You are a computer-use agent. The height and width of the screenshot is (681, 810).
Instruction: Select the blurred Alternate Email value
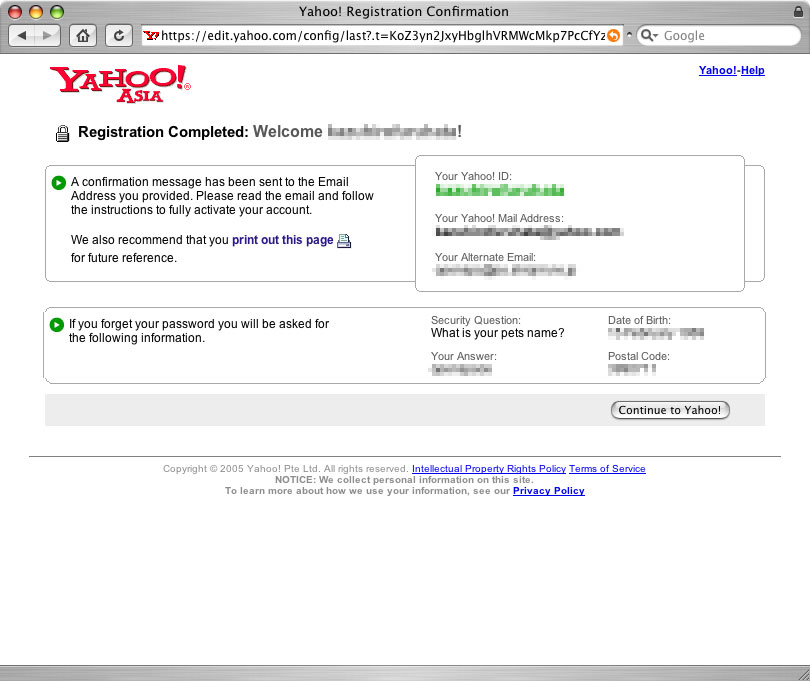point(505,270)
